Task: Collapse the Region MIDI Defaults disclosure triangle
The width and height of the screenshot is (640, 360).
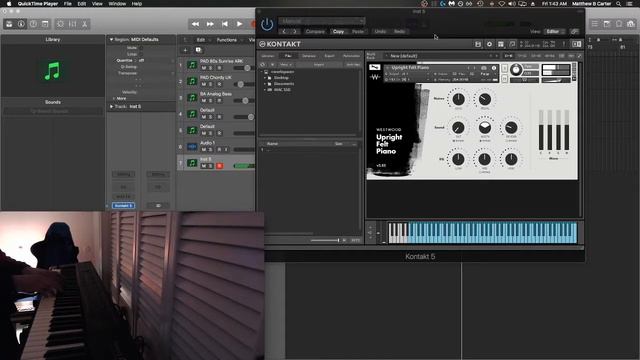Action: [111, 40]
